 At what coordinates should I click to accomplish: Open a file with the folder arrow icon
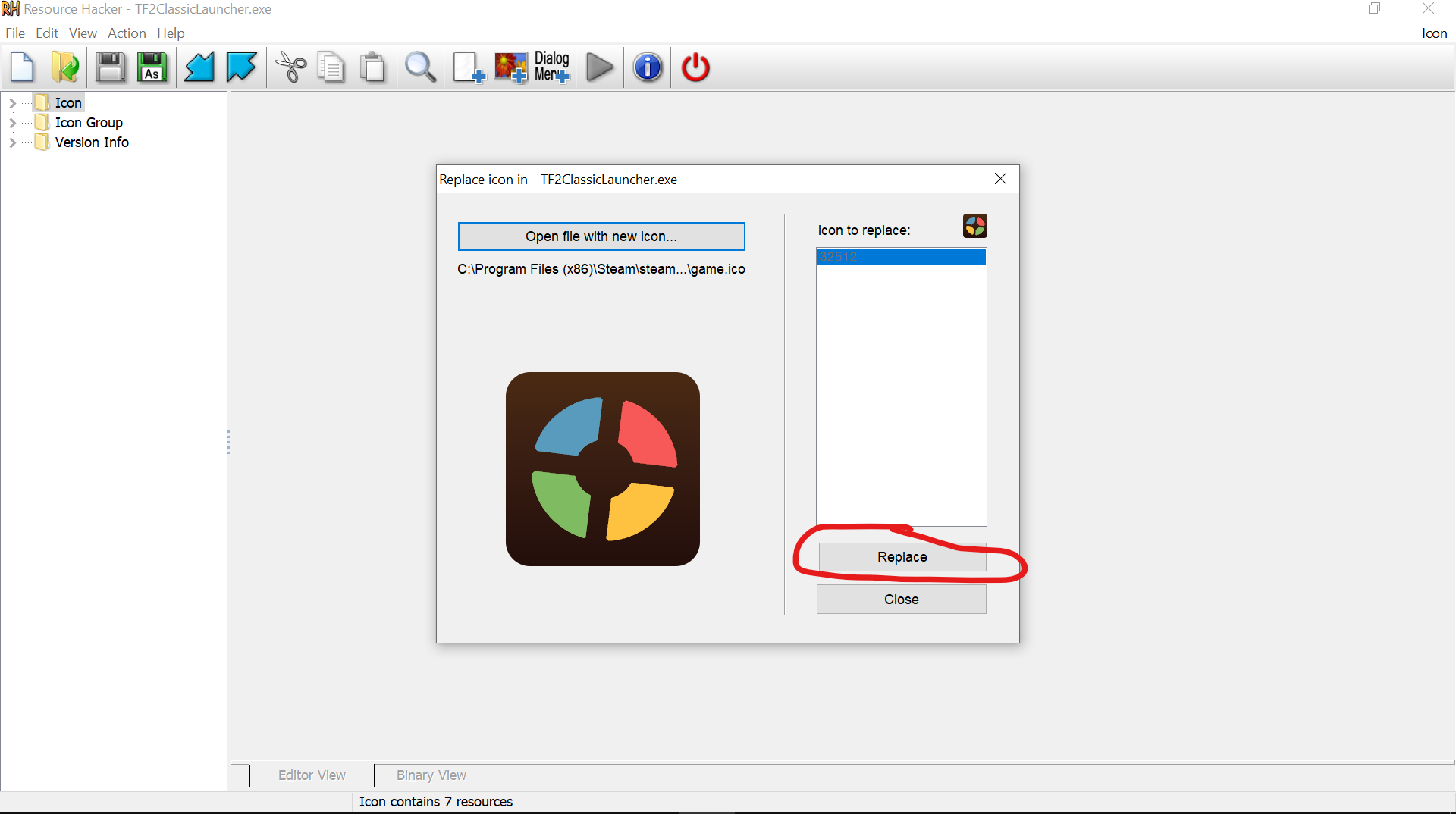click(65, 67)
